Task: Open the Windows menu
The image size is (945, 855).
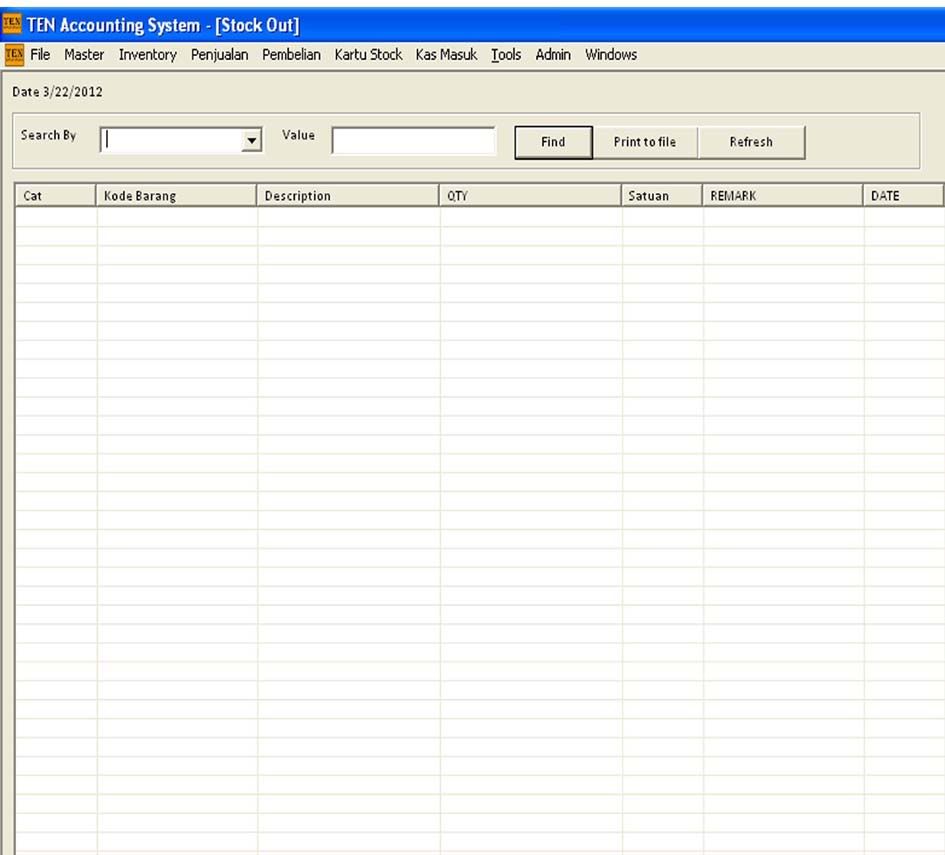Action: coord(611,55)
